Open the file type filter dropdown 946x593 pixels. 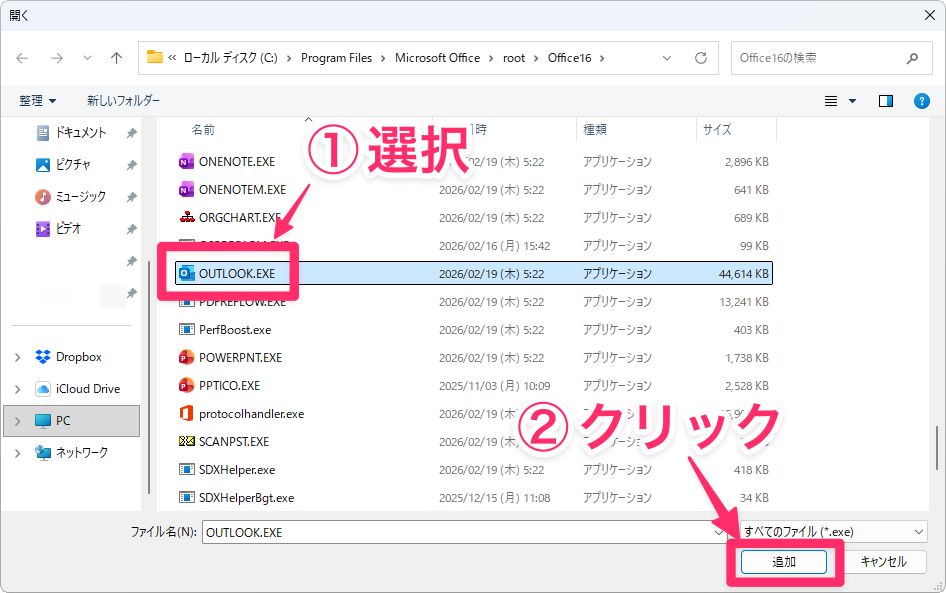pos(833,532)
